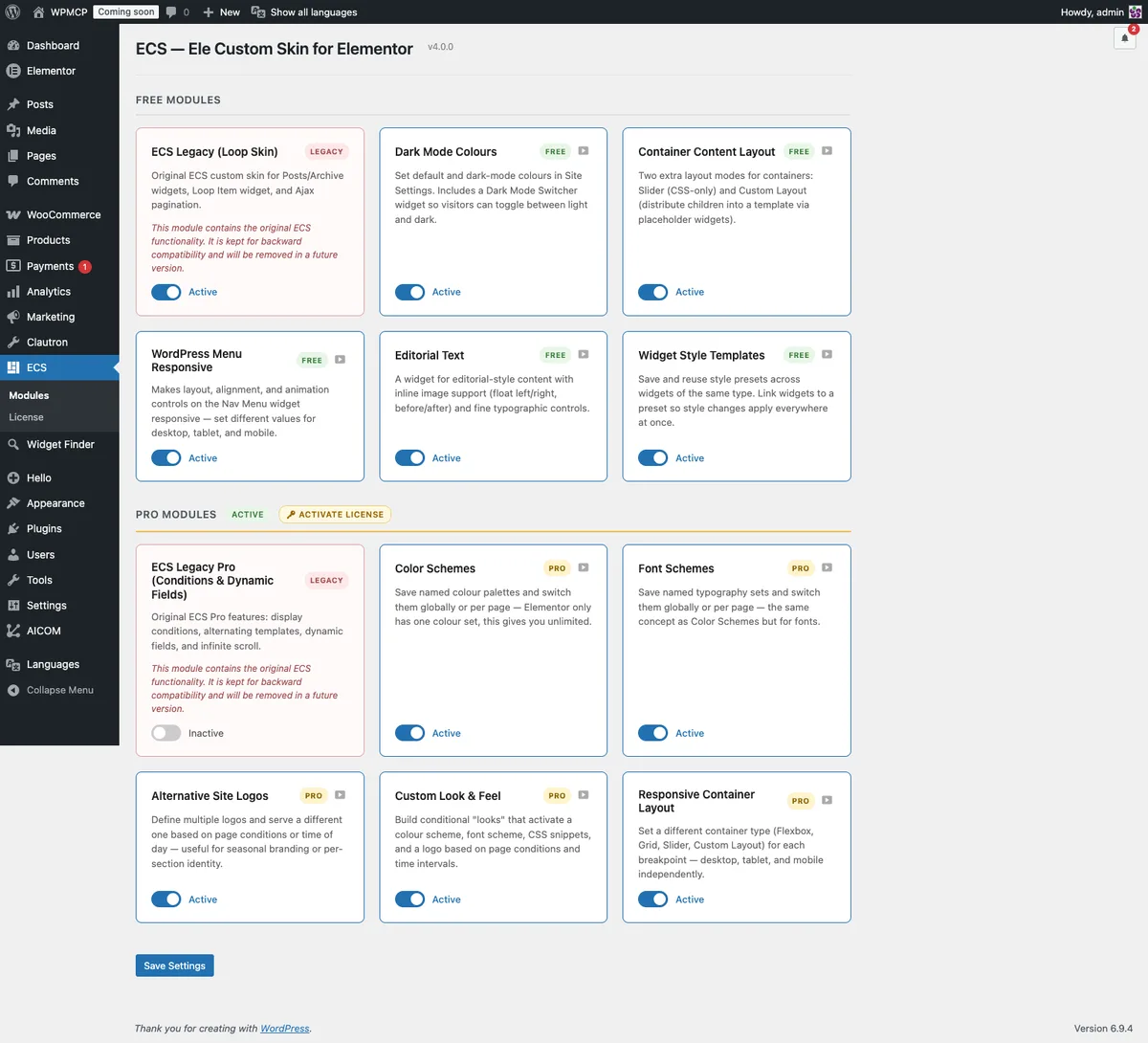
Task: Open Tools menu link
Action: click(x=59, y=580)
